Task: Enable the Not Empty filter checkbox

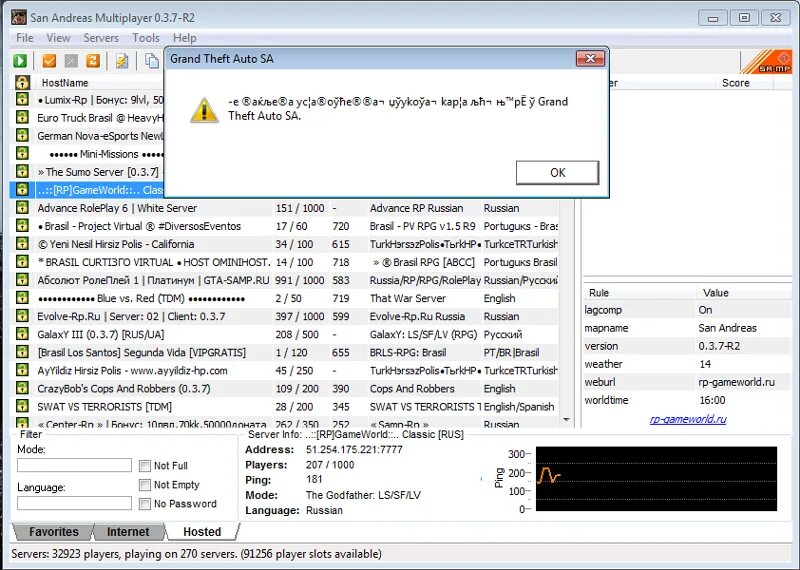Action: click(145, 484)
